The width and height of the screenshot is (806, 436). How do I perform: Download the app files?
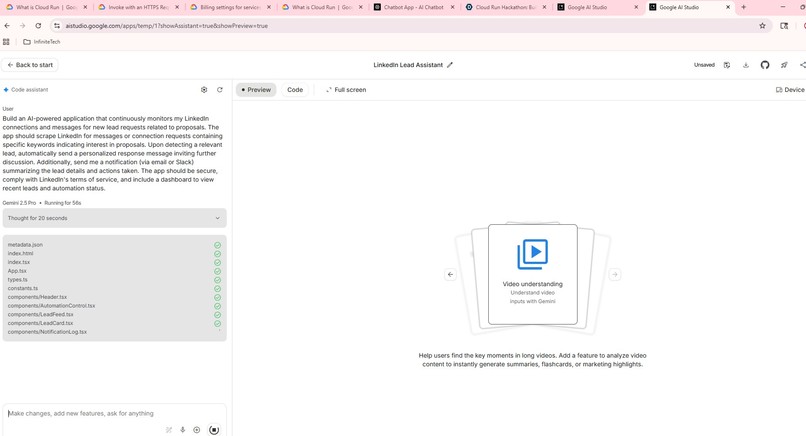tap(746, 65)
